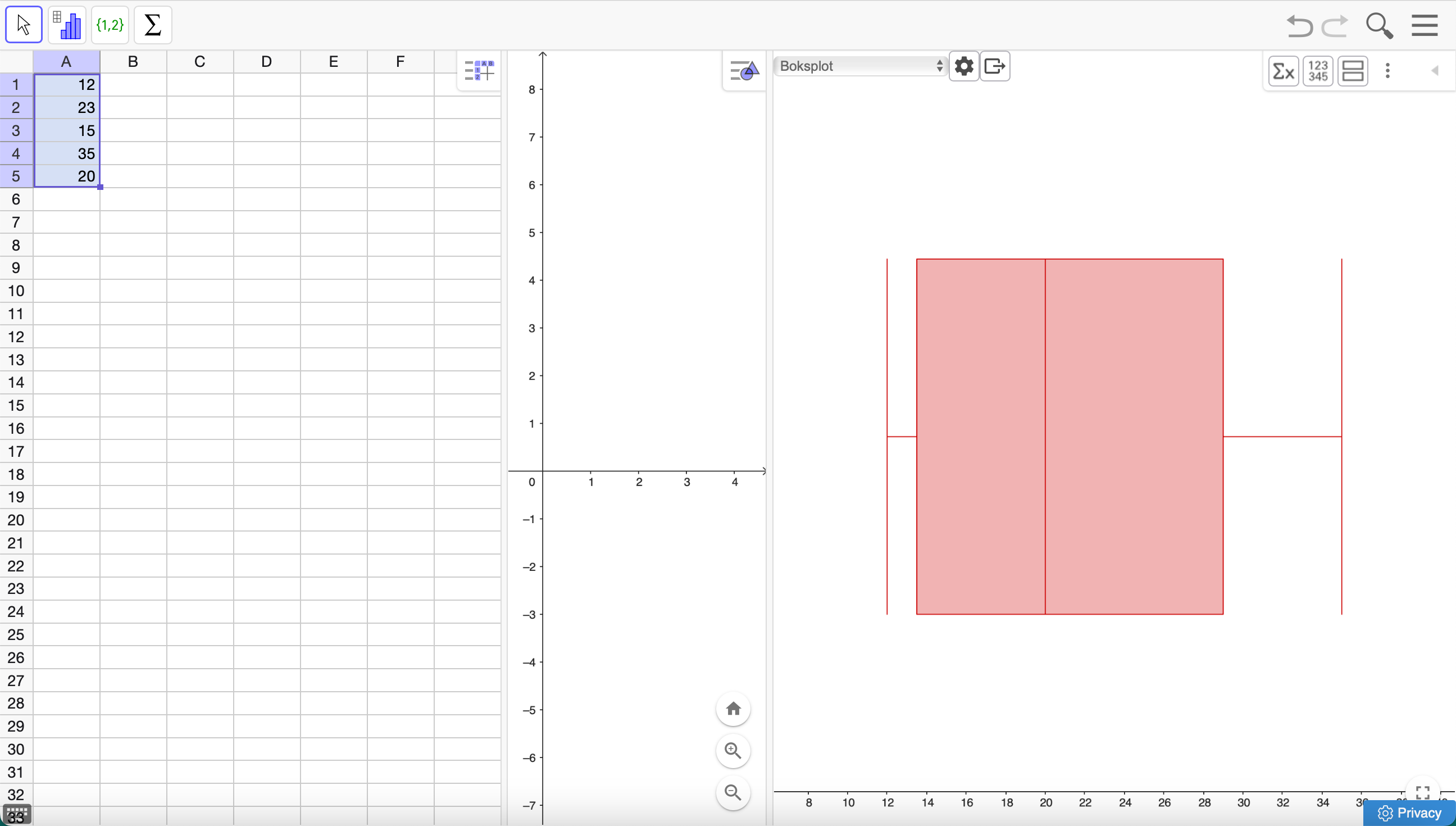Open the main hamburger menu
This screenshot has height=826, width=1456.
(1424, 25)
